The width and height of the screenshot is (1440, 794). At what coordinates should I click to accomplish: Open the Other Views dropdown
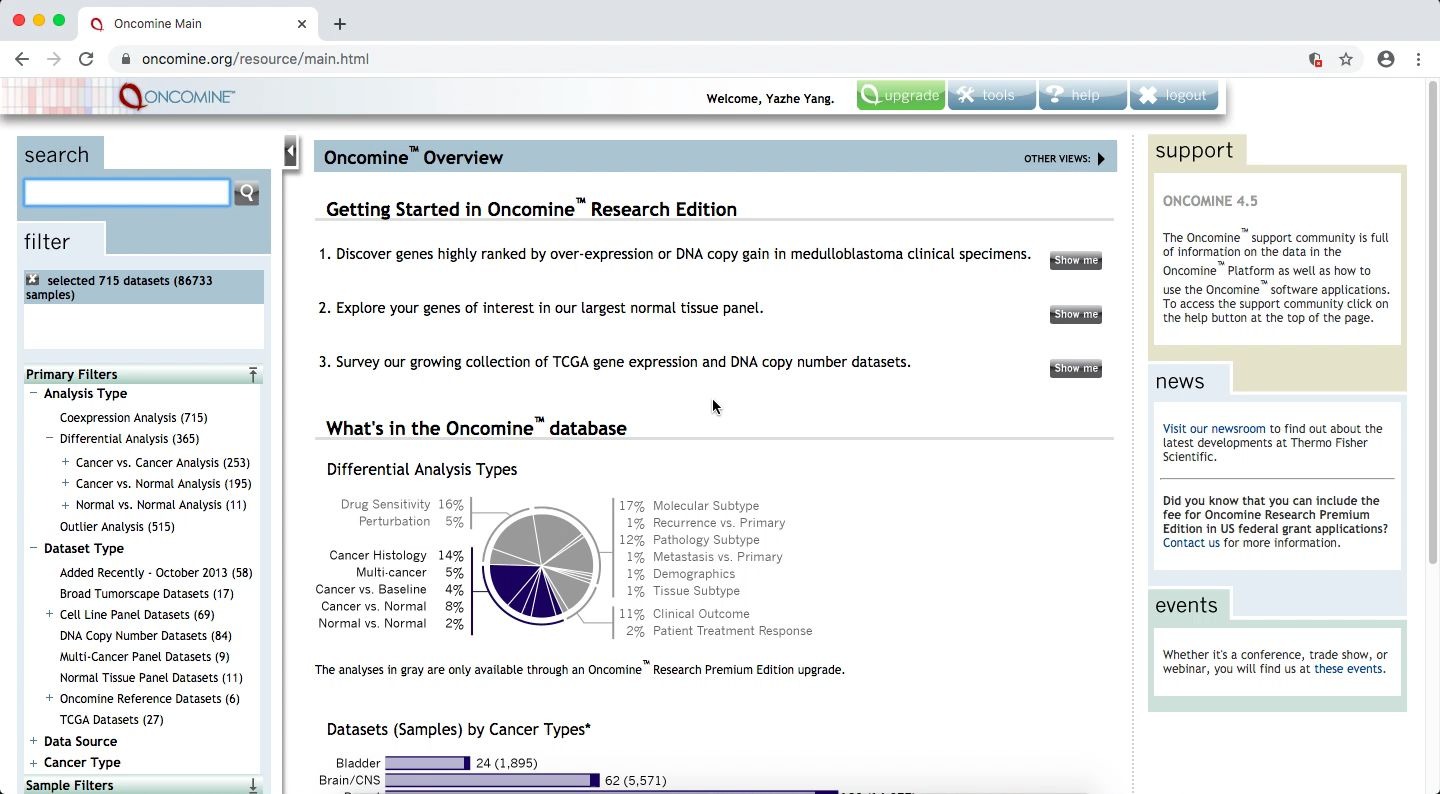tap(1065, 158)
